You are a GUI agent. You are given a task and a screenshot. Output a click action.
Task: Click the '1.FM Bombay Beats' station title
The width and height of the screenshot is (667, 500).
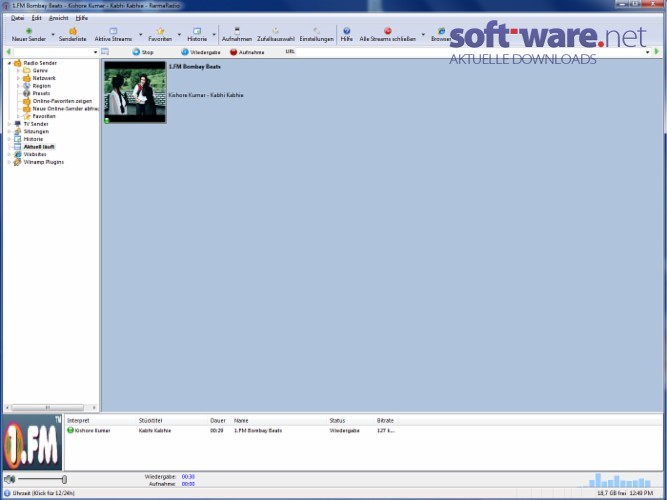pyautogui.click(x=194, y=66)
